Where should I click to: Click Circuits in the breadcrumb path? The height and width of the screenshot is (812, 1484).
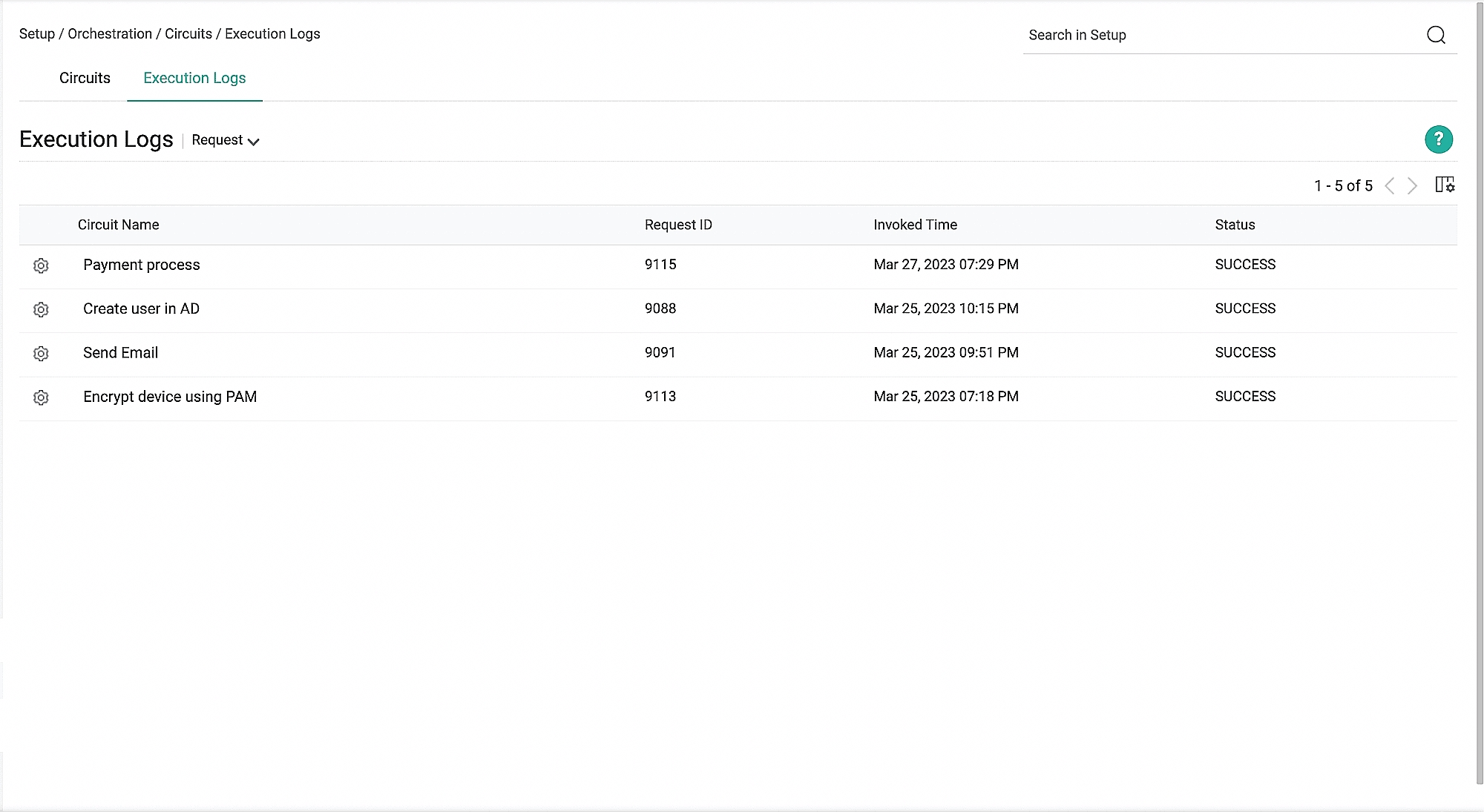[x=188, y=34]
